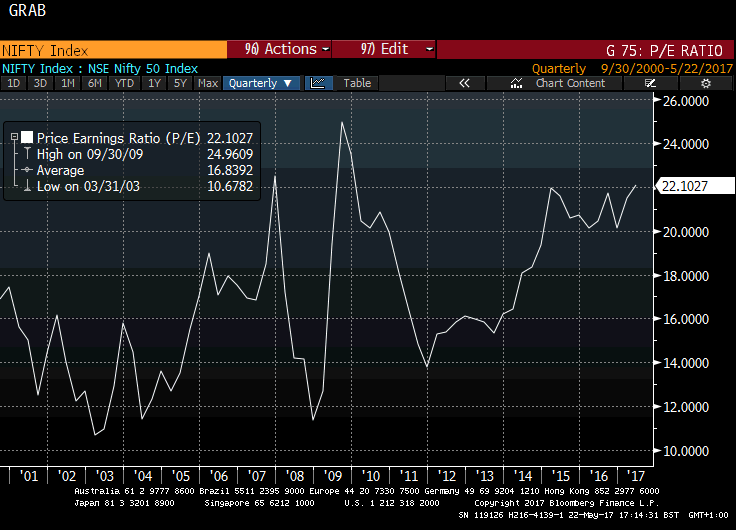736x530 pixels.
Task: Select the YTD time range
Action: (124, 84)
